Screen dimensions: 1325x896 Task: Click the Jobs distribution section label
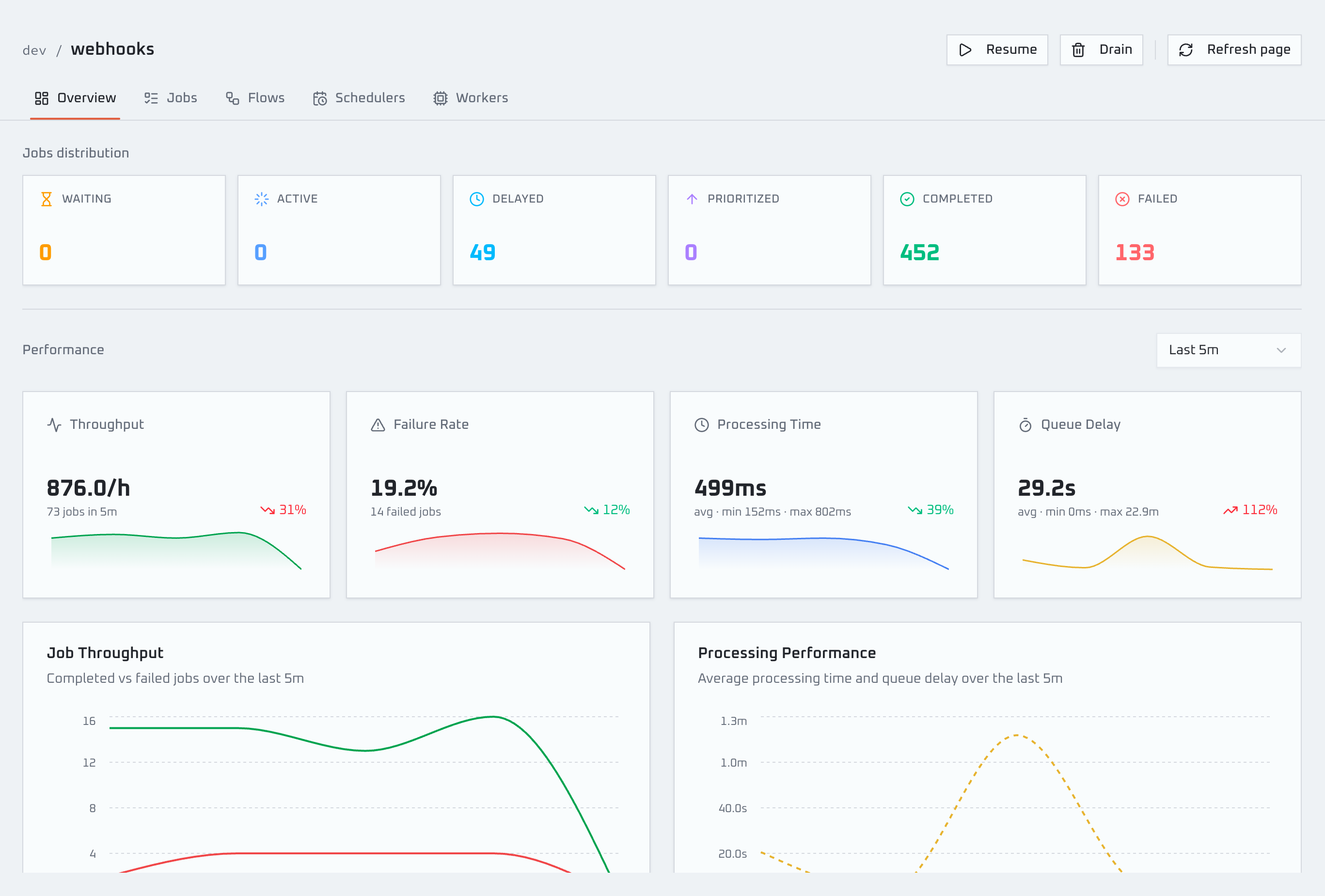click(x=76, y=153)
